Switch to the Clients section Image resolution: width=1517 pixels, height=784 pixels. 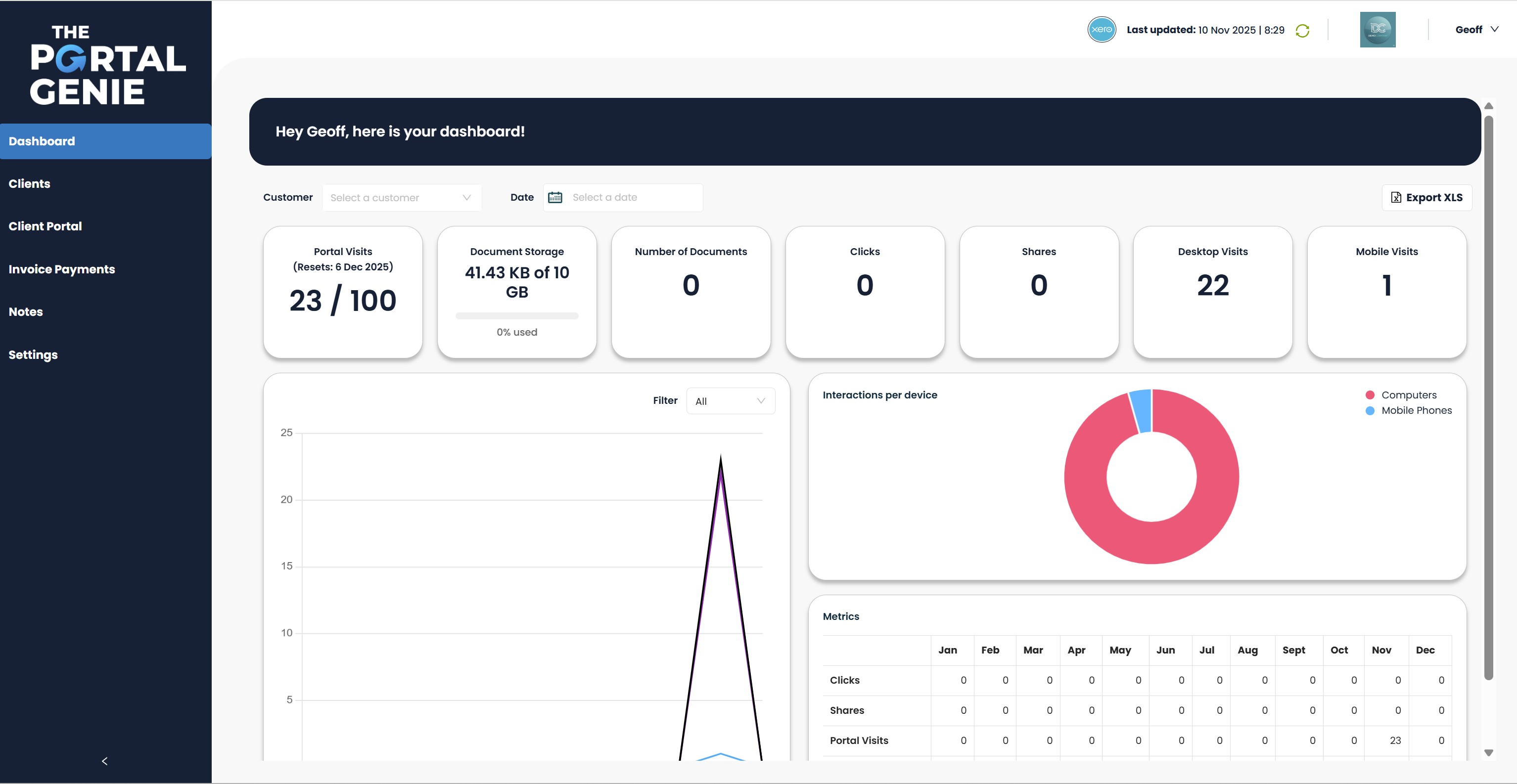pos(30,183)
